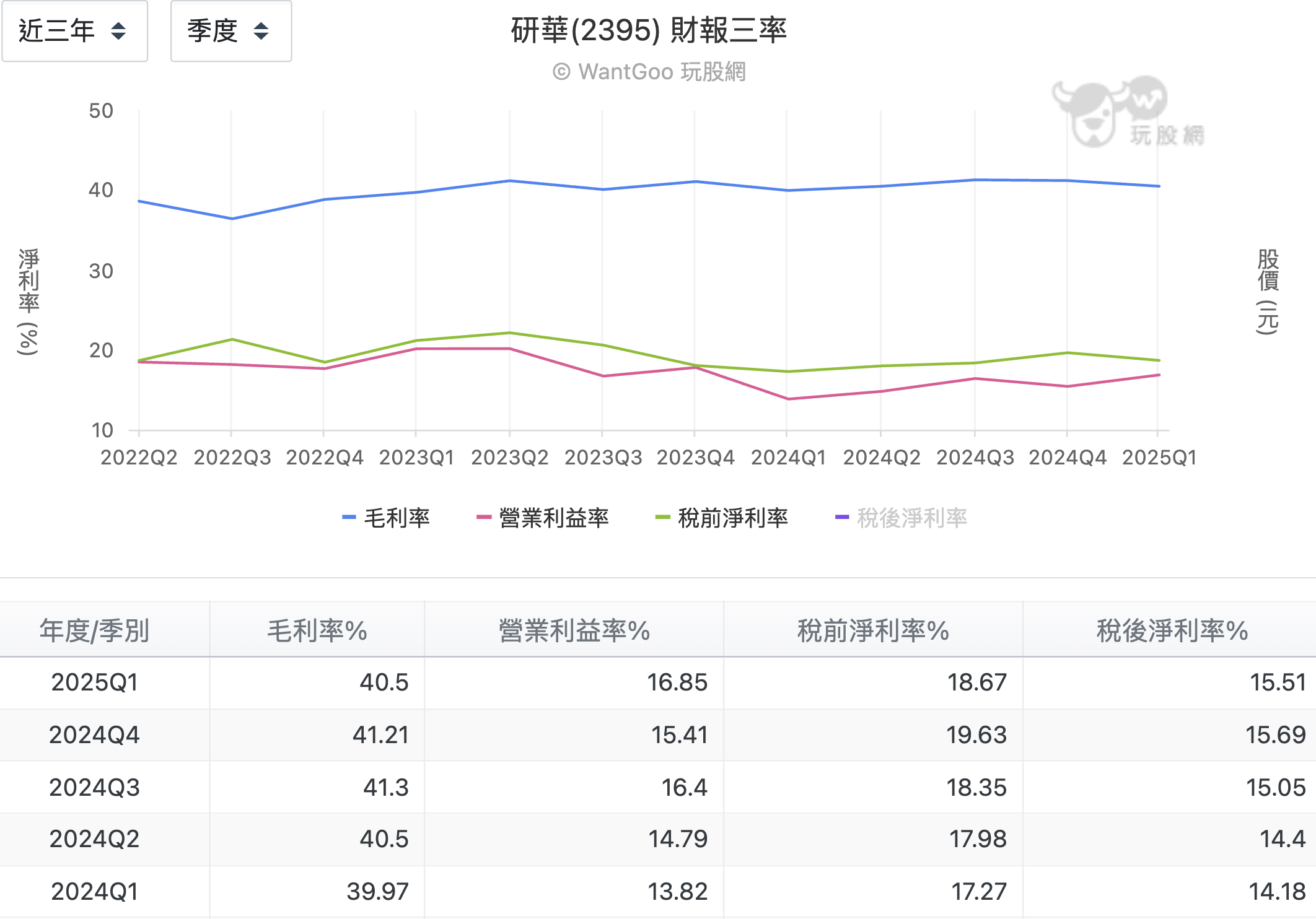Click the 2023Q2 label on chart axis
This screenshot has width=1316, height=919.
coord(509,458)
